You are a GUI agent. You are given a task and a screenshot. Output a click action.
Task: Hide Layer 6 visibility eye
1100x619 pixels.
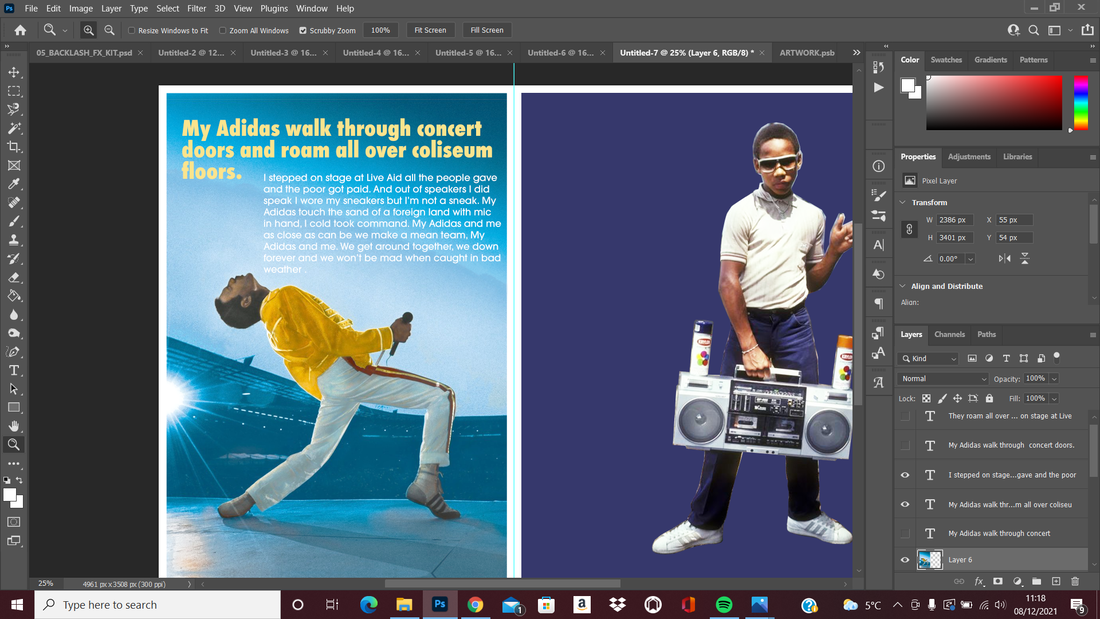(x=905, y=560)
